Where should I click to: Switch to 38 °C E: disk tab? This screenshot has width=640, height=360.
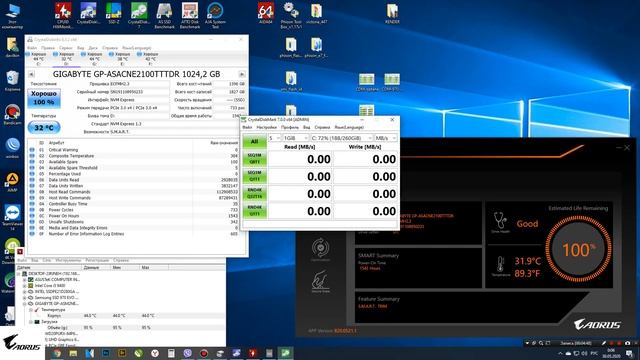click(x=122, y=59)
